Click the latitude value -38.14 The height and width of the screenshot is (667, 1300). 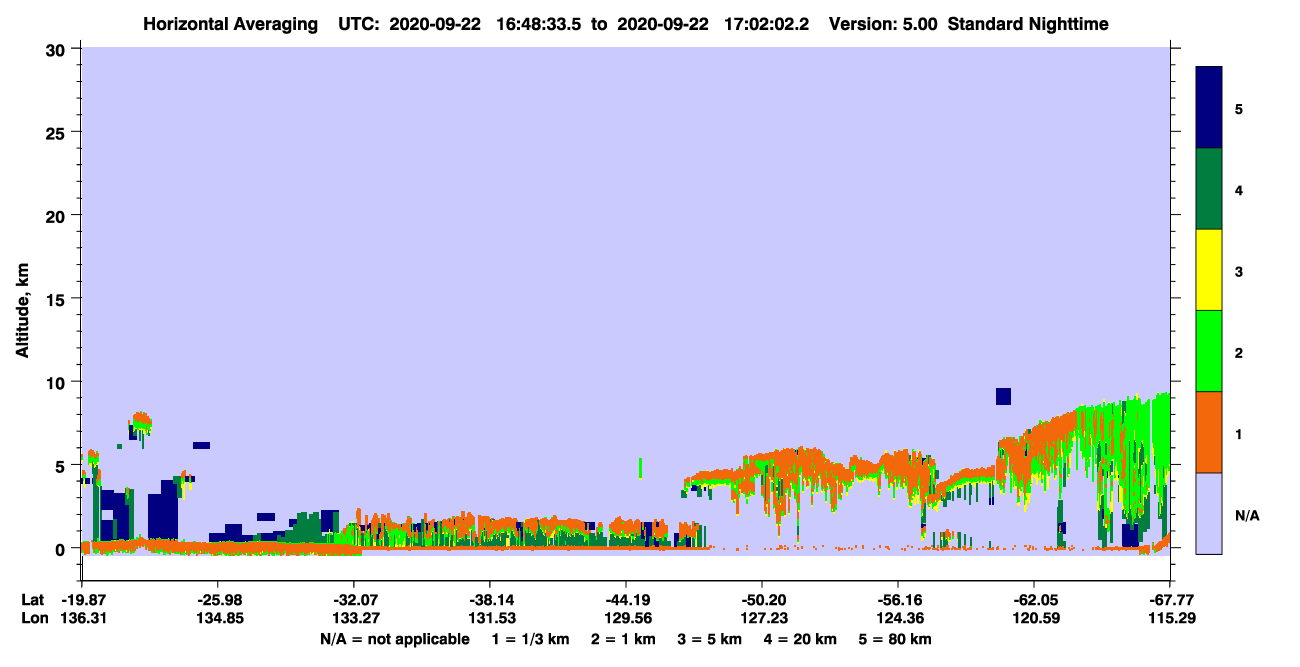click(489, 600)
